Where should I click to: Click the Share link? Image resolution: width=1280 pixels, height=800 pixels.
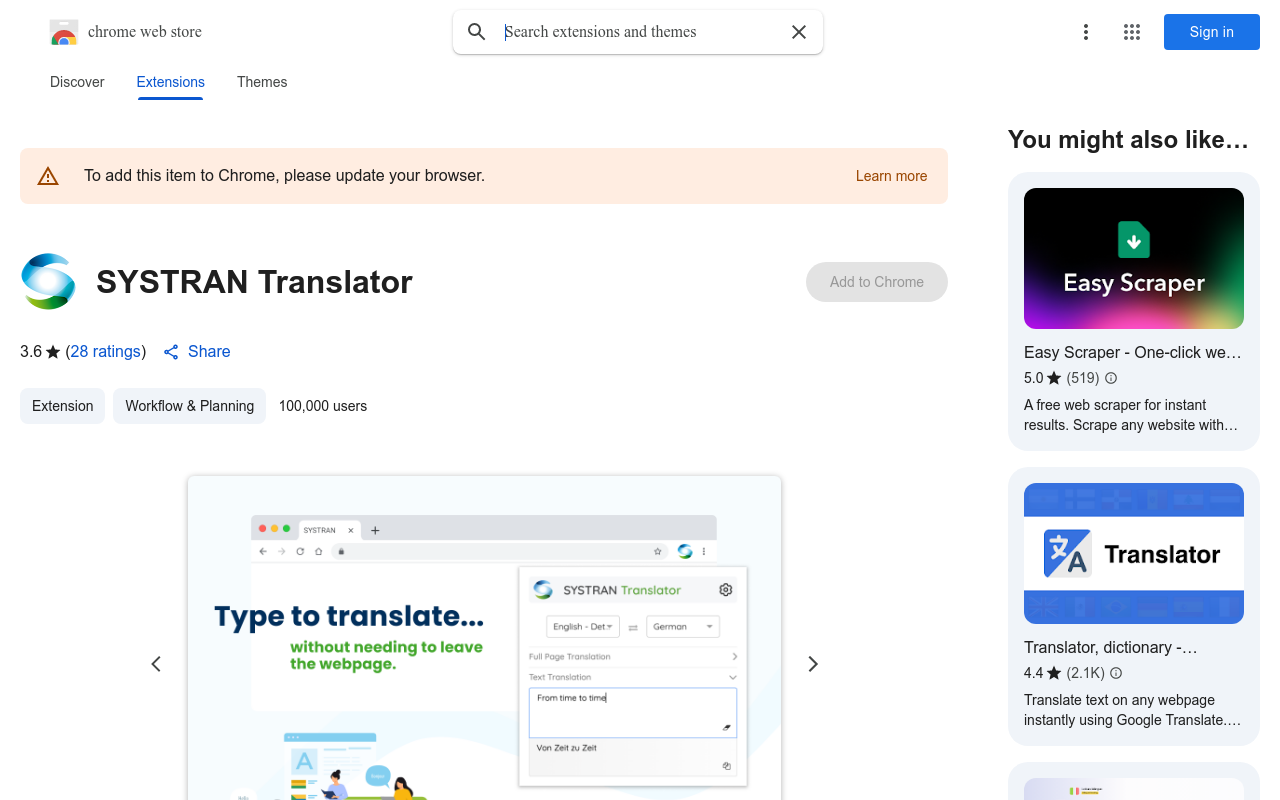tap(209, 352)
